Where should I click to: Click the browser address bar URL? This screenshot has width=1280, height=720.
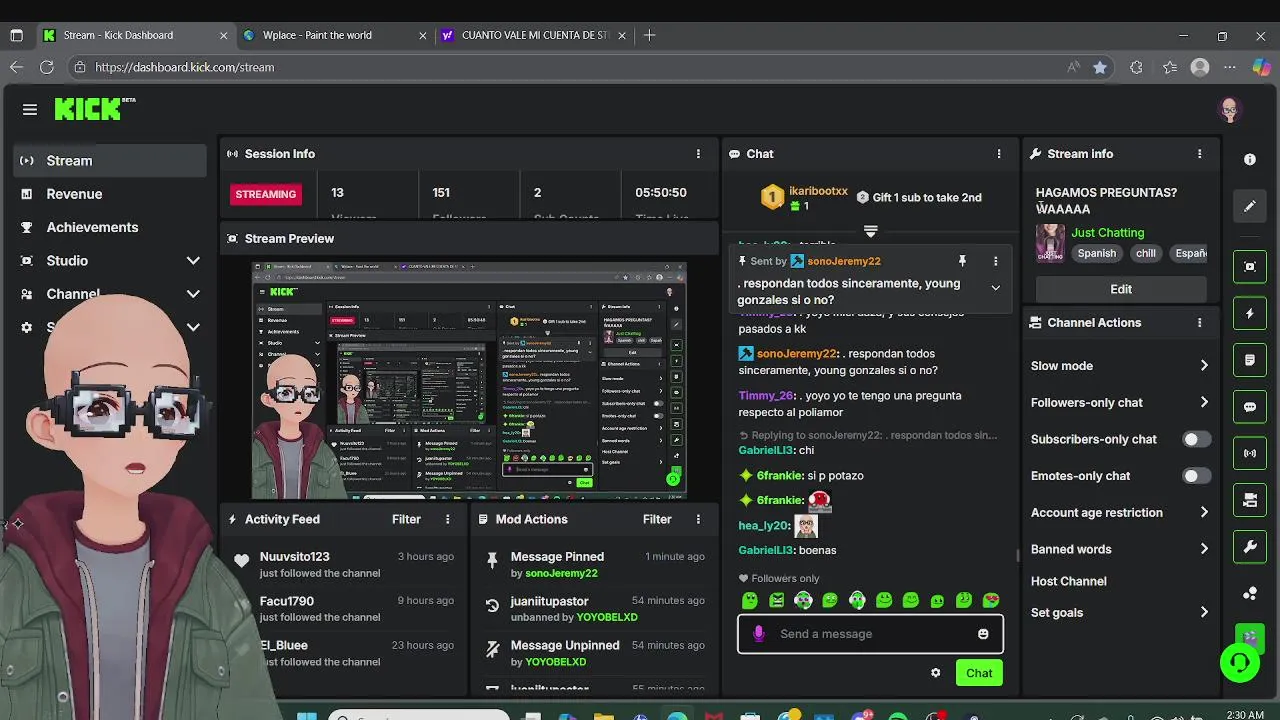tap(185, 67)
